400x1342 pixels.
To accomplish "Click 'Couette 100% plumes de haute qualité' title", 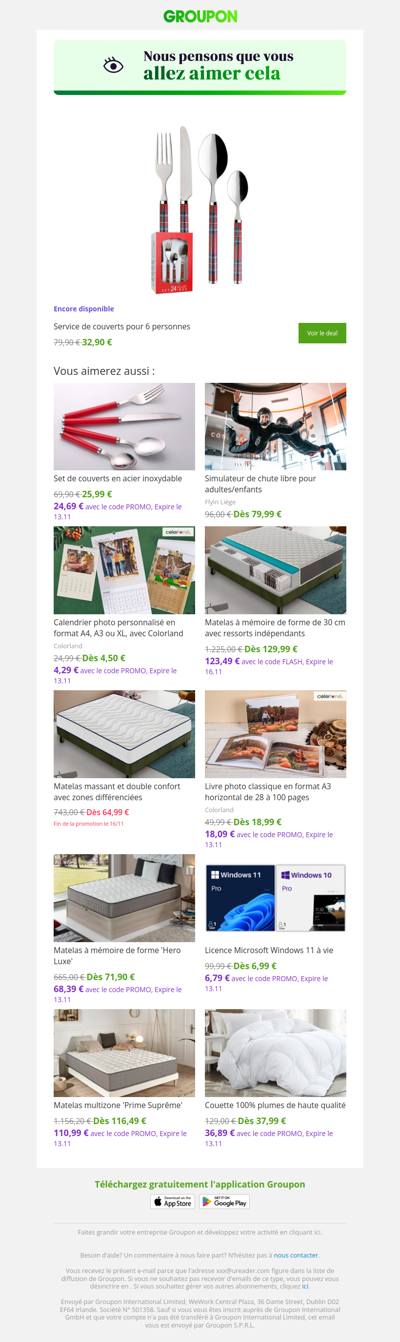I will tap(275, 1105).
